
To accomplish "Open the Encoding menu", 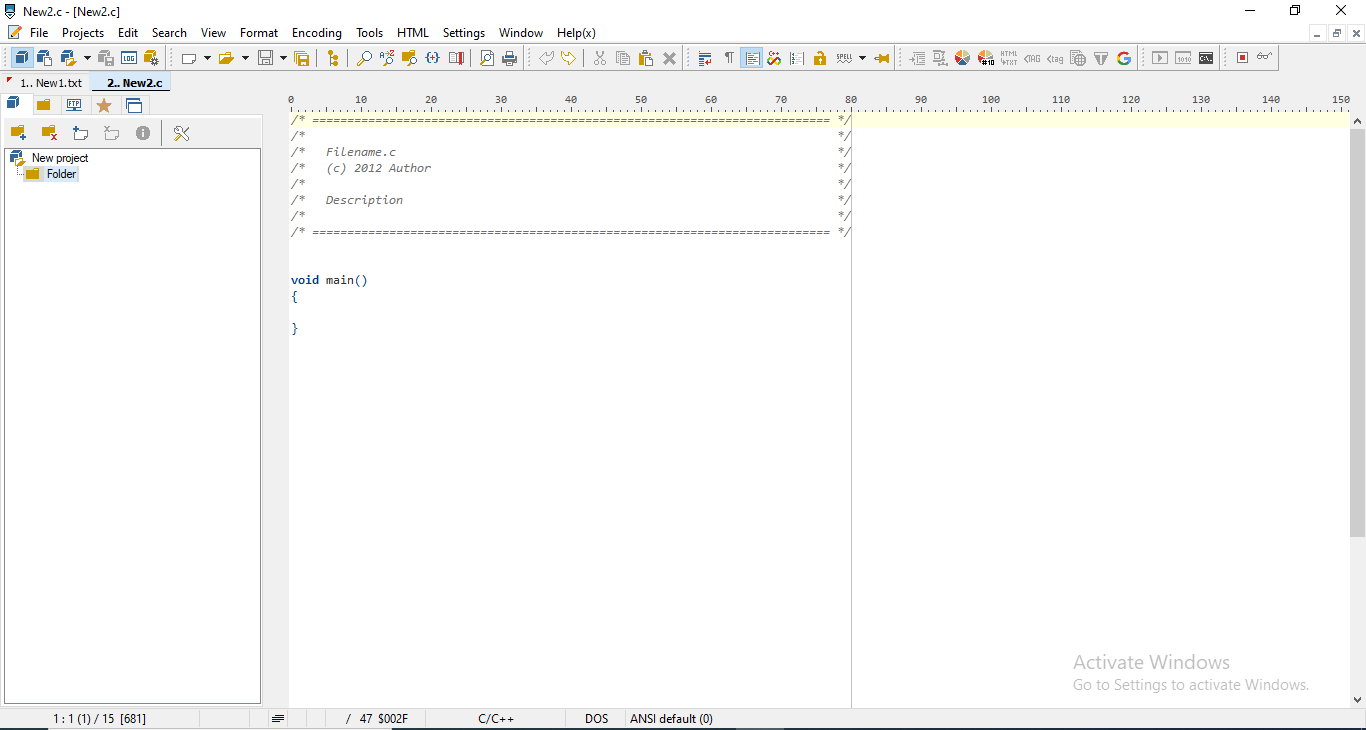I will pyautogui.click(x=316, y=33).
